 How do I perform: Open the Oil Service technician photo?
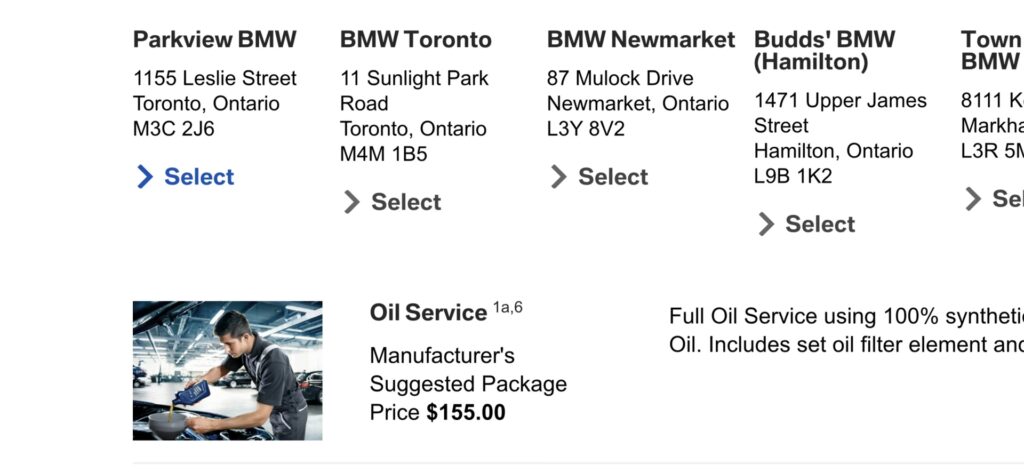click(x=227, y=371)
